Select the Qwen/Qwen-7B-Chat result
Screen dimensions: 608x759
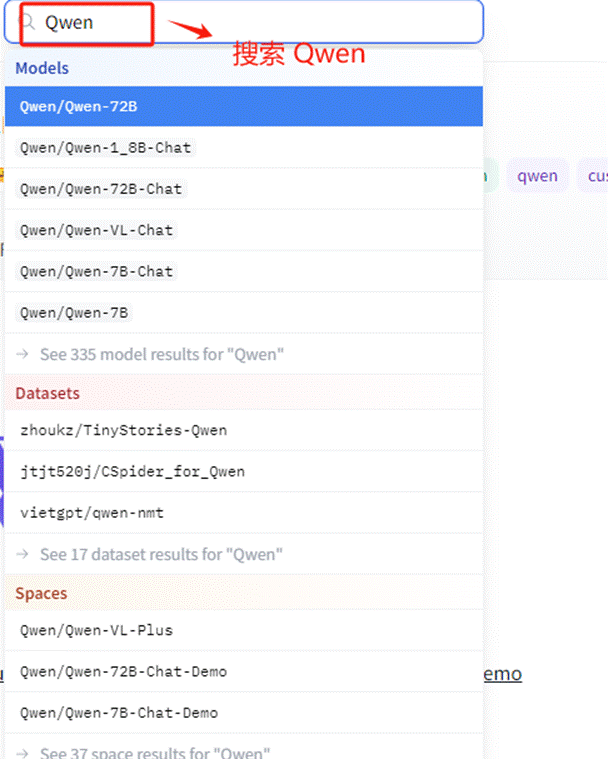coord(97,271)
